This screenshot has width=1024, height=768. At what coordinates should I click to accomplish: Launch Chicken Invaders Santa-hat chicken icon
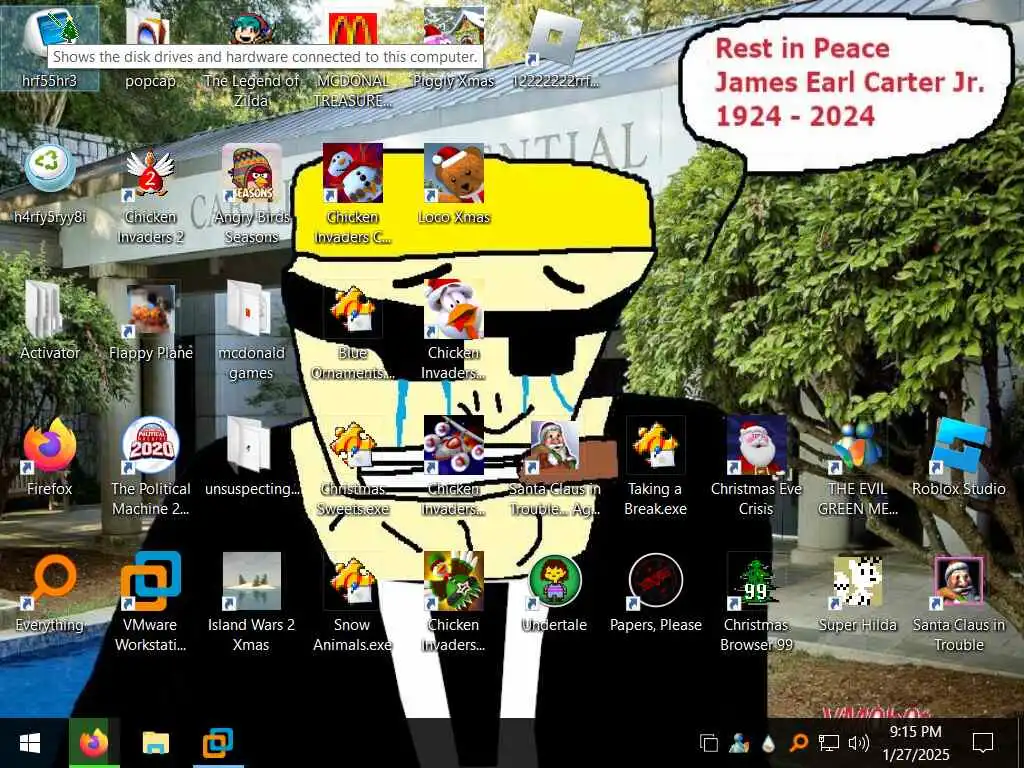coord(454,330)
